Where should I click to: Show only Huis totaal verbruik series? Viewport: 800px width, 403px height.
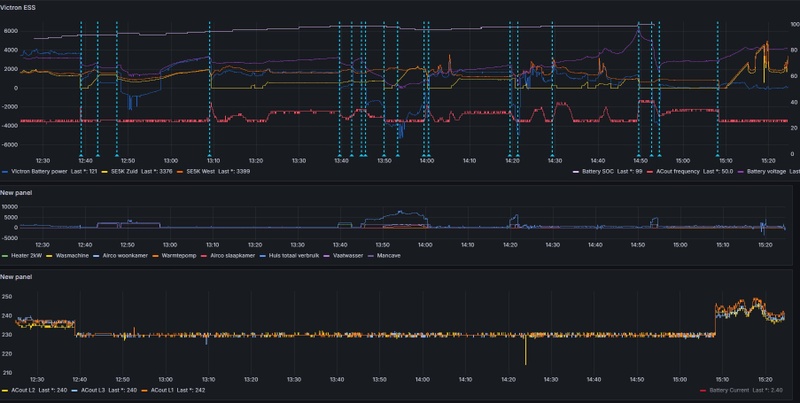(293, 256)
